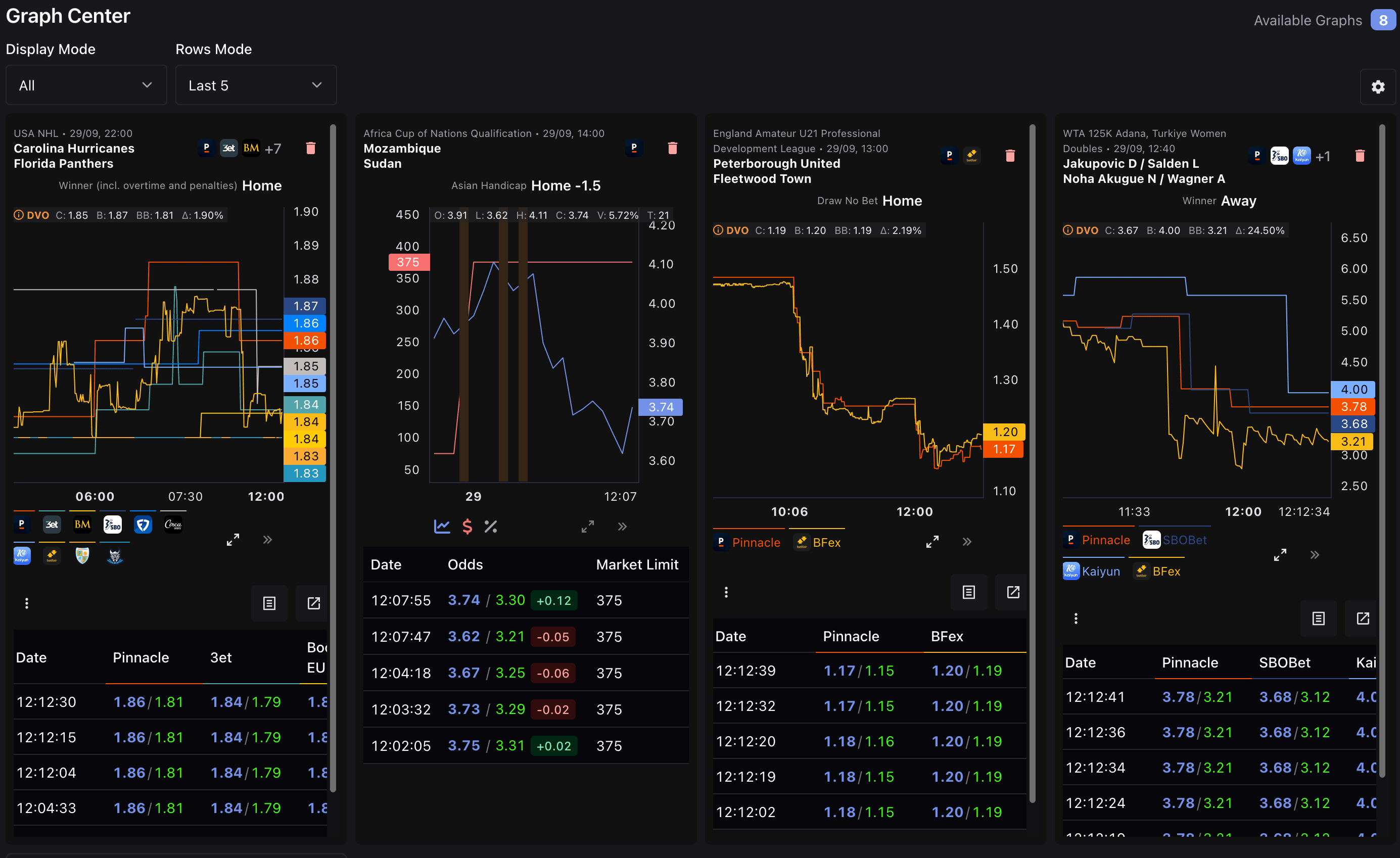Open the list view icon on NHL card
The image size is (1400, 858).
[x=269, y=603]
